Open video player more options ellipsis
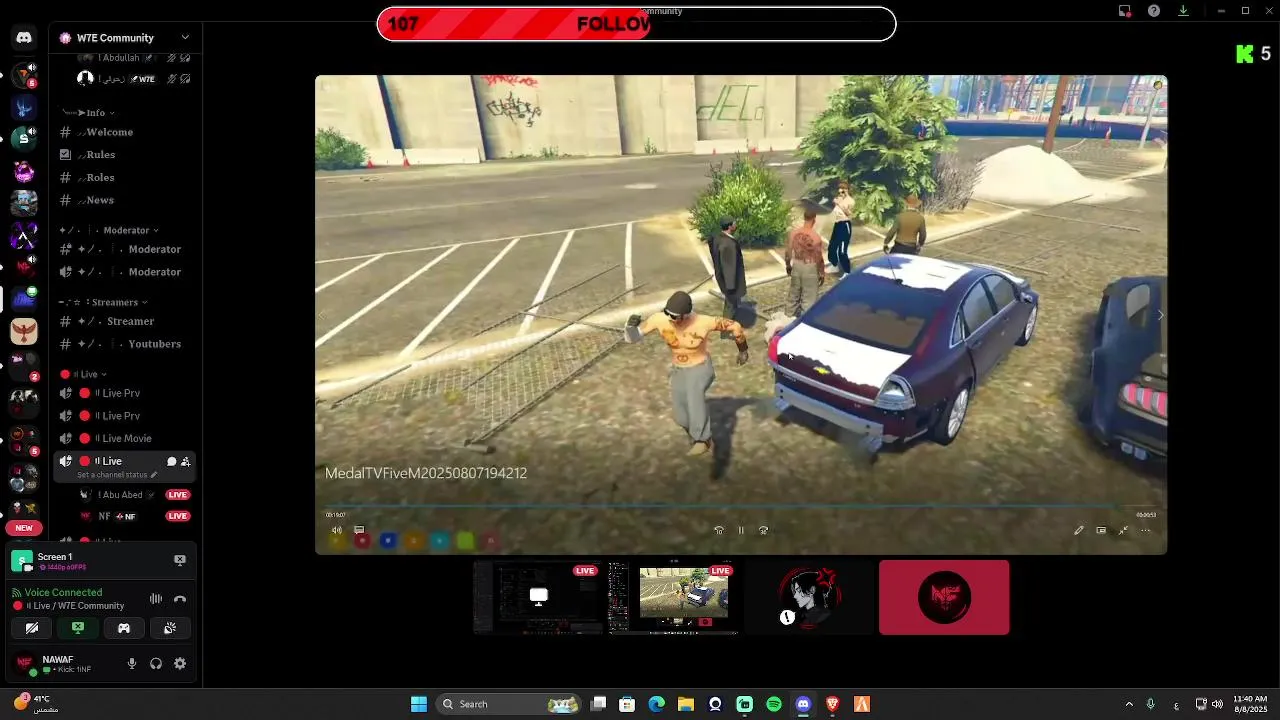This screenshot has height=720, width=1280. pyautogui.click(x=1146, y=530)
